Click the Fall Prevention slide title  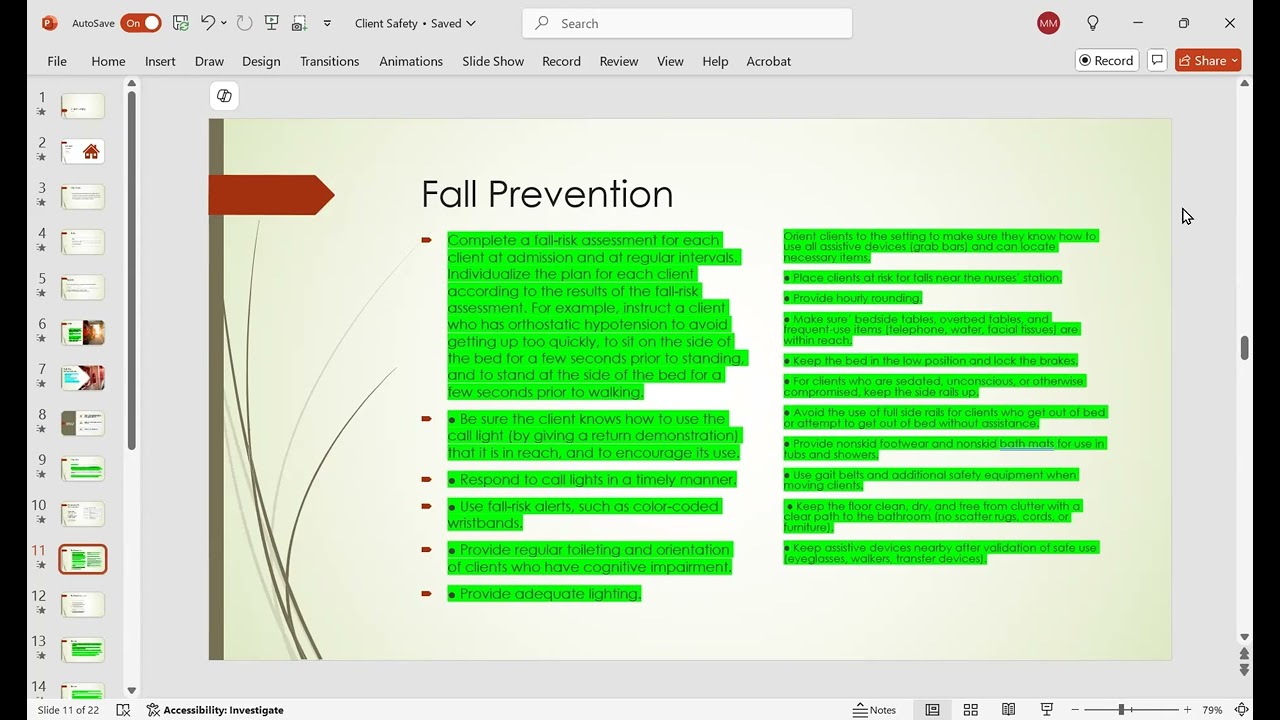click(x=547, y=194)
